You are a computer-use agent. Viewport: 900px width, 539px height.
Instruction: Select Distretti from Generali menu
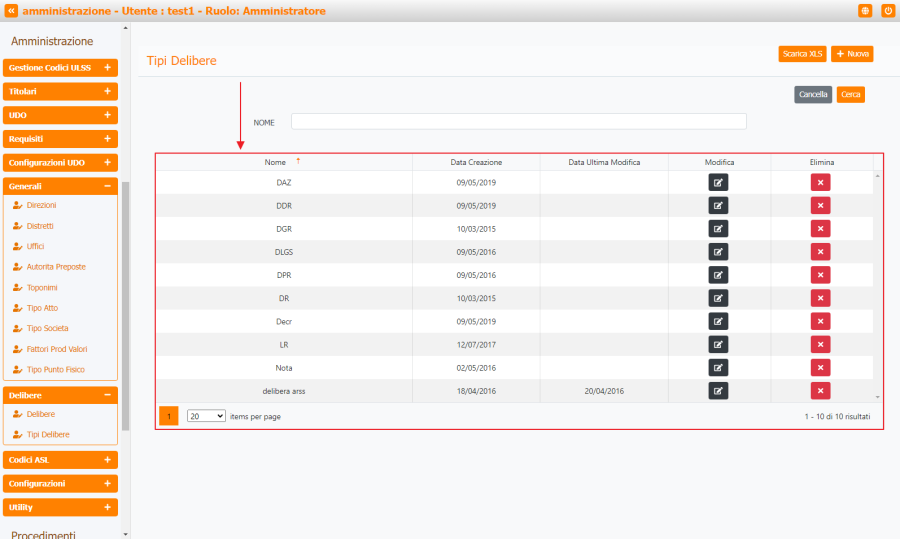tap(41, 226)
